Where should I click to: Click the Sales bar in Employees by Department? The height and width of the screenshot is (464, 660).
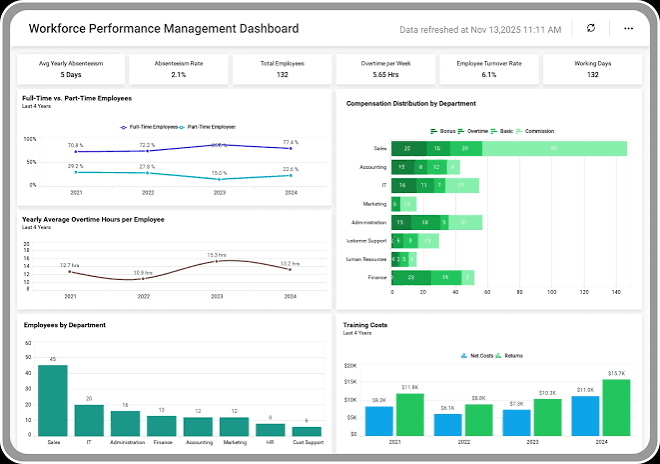(53, 400)
